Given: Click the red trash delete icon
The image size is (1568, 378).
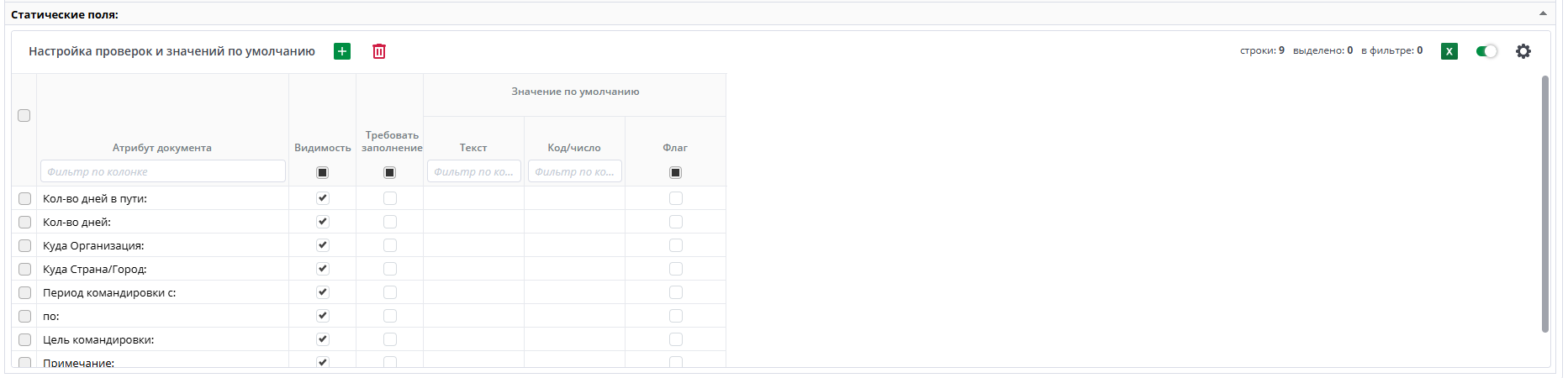Looking at the screenshot, I should [379, 51].
